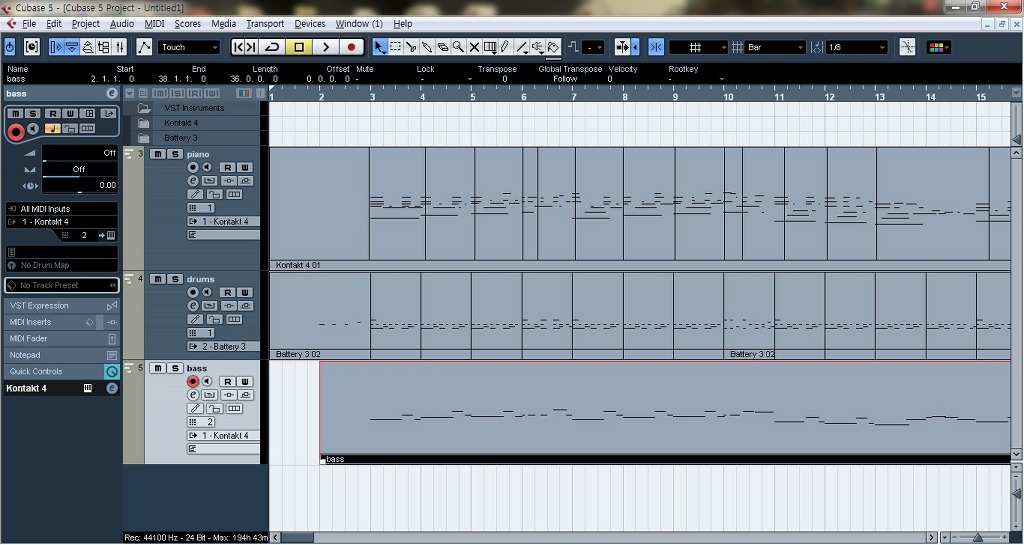Select the Split scissors tool

coord(411,47)
